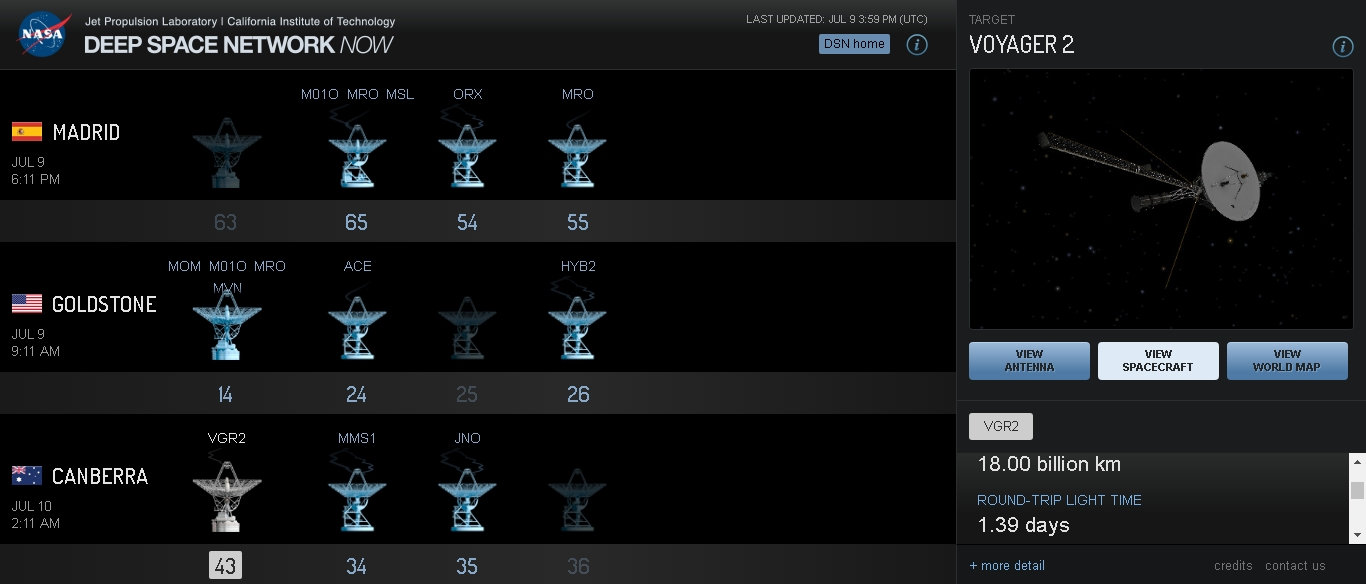Click the Spain flag for Madrid
Image resolution: width=1366 pixels, height=584 pixels.
27,132
